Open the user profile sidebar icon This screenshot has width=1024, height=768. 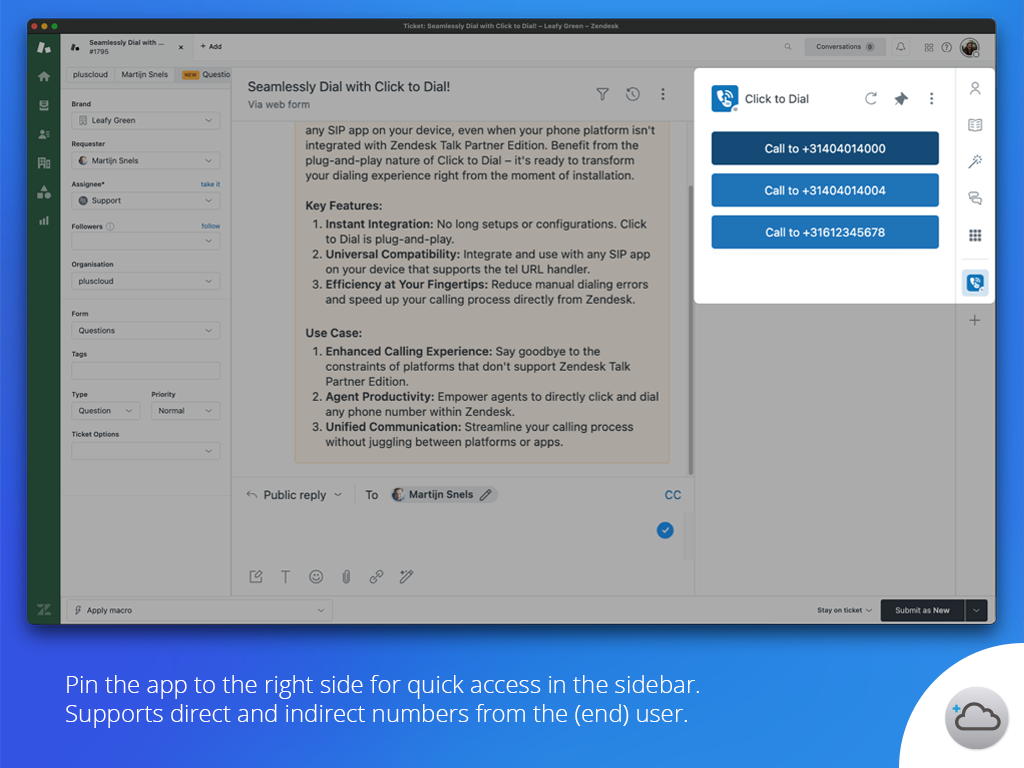click(x=975, y=89)
